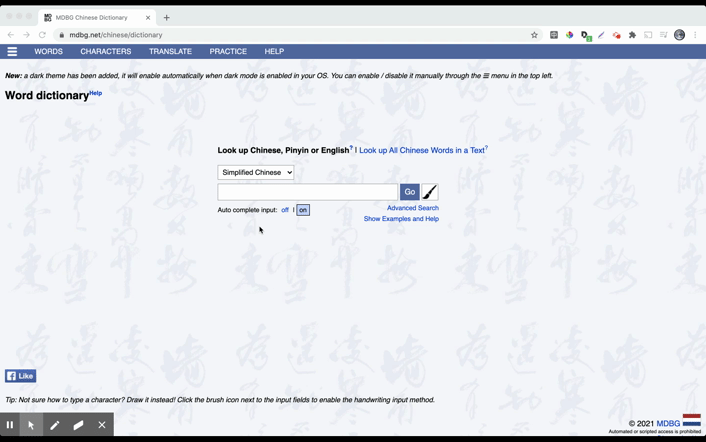Bookmark this page with the star icon
Screen dimensions: 706x442
coord(534,35)
